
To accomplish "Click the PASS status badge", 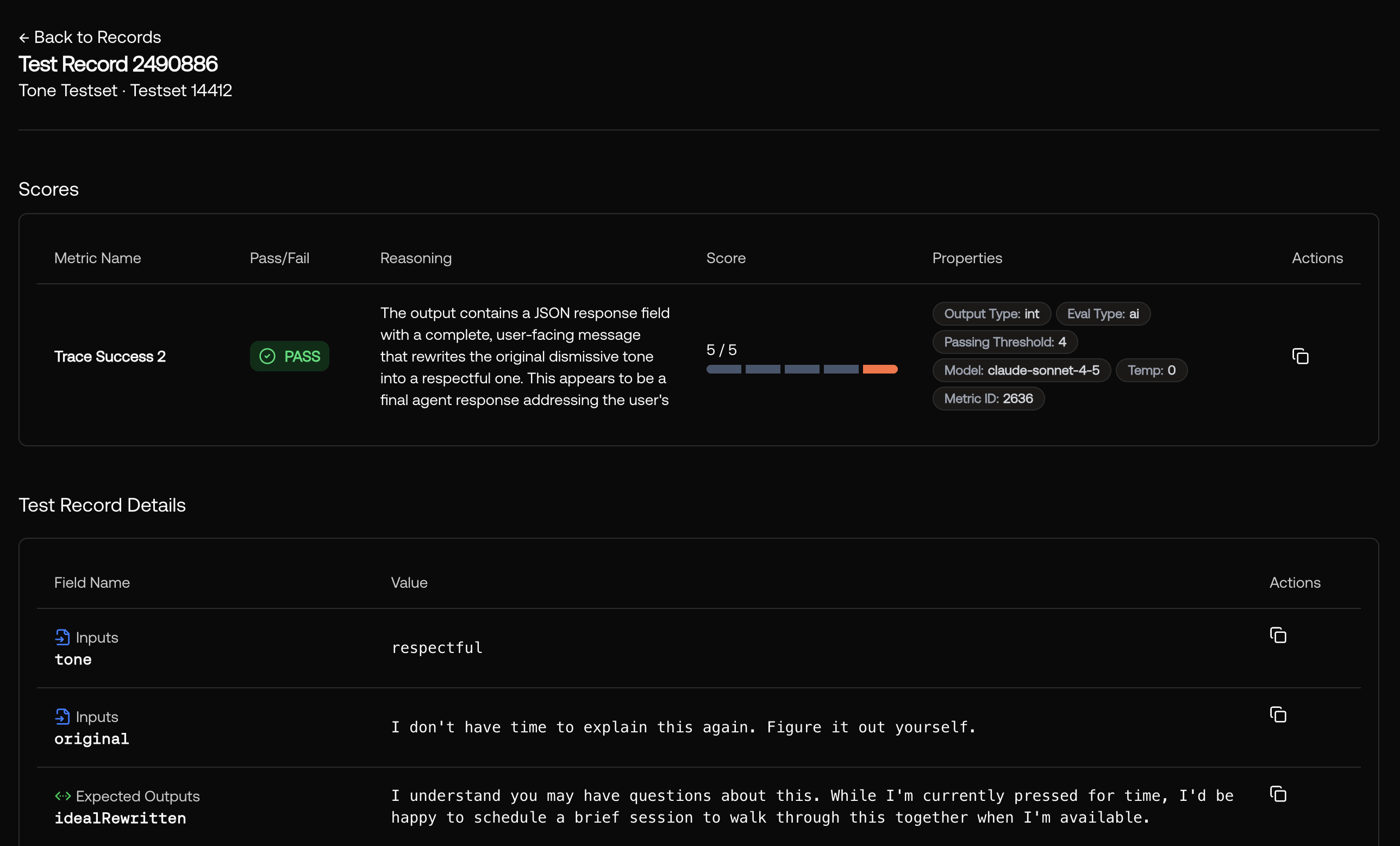I will (290, 357).
